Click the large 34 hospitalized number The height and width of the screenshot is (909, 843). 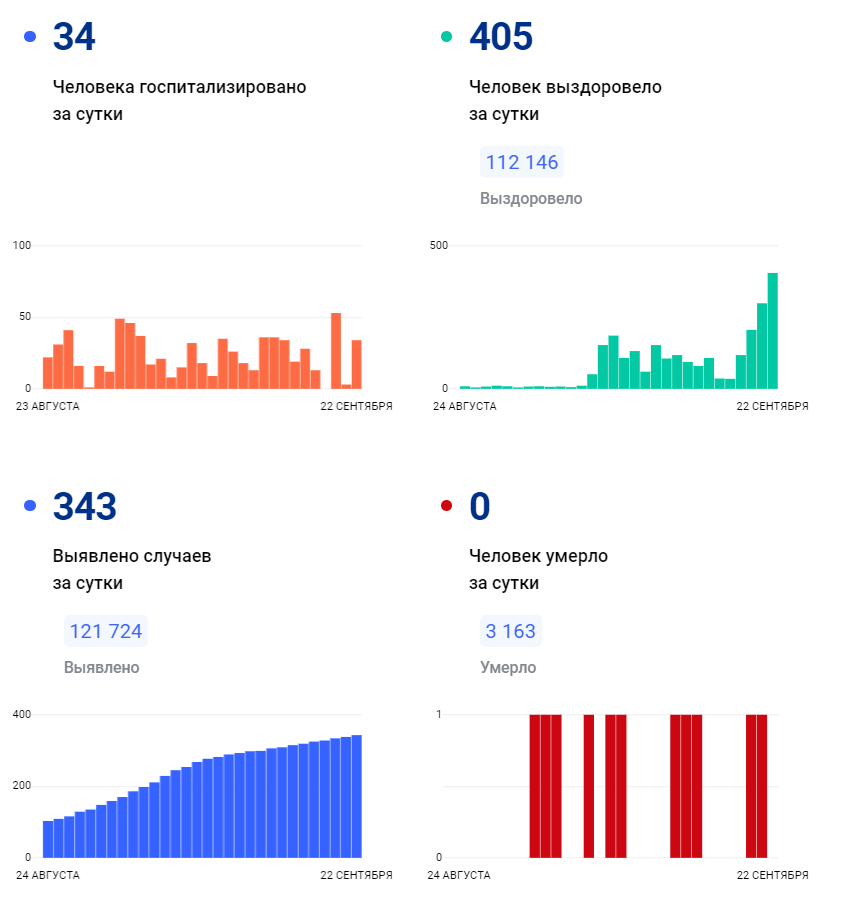74,37
